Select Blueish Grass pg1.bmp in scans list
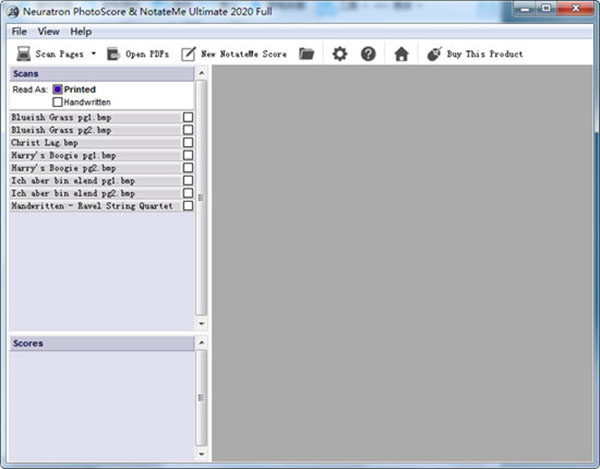This screenshot has width=600, height=469. click(95, 117)
